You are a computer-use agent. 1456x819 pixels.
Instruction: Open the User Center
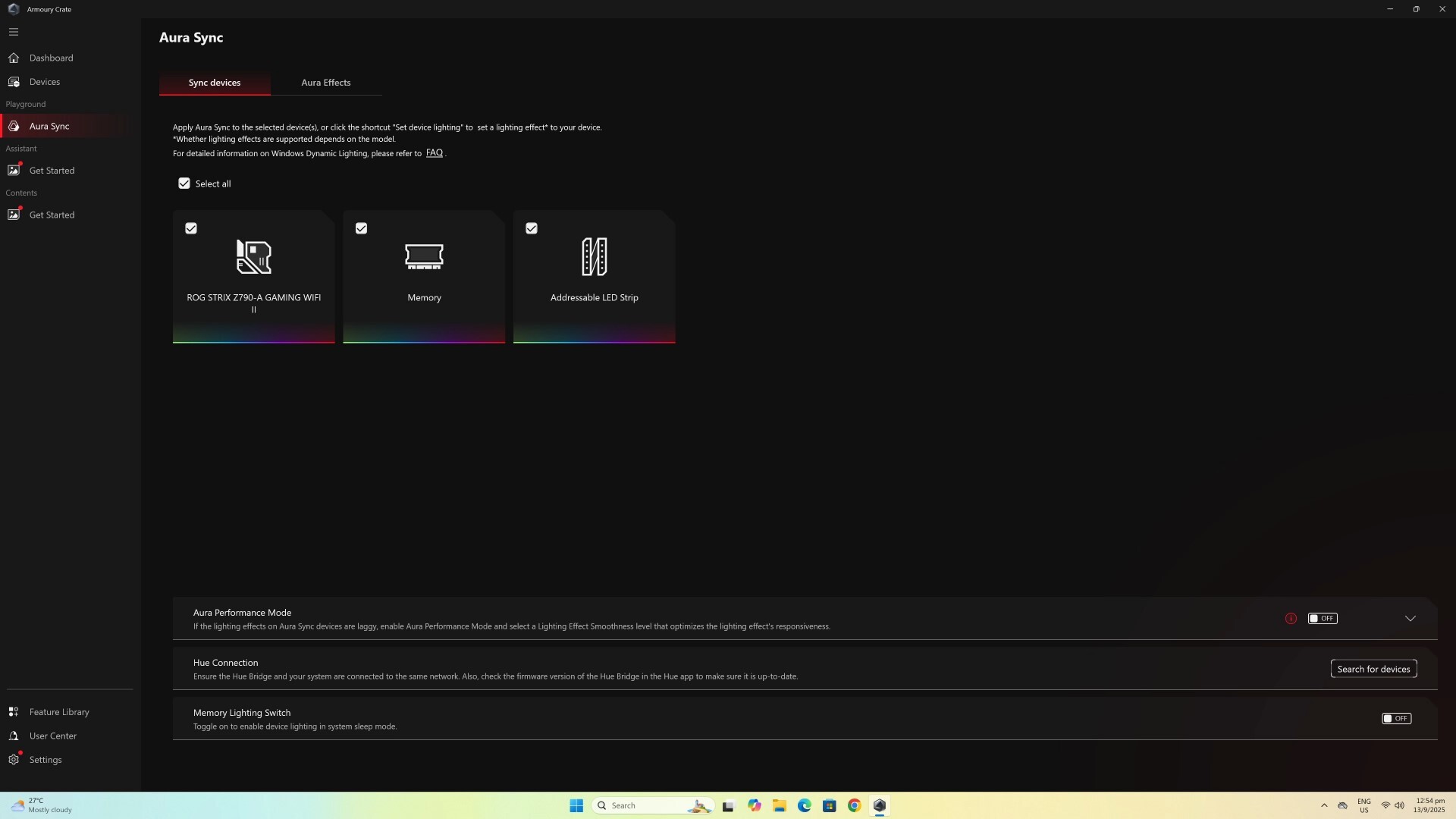pyautogui.click(x=53, y=736)
